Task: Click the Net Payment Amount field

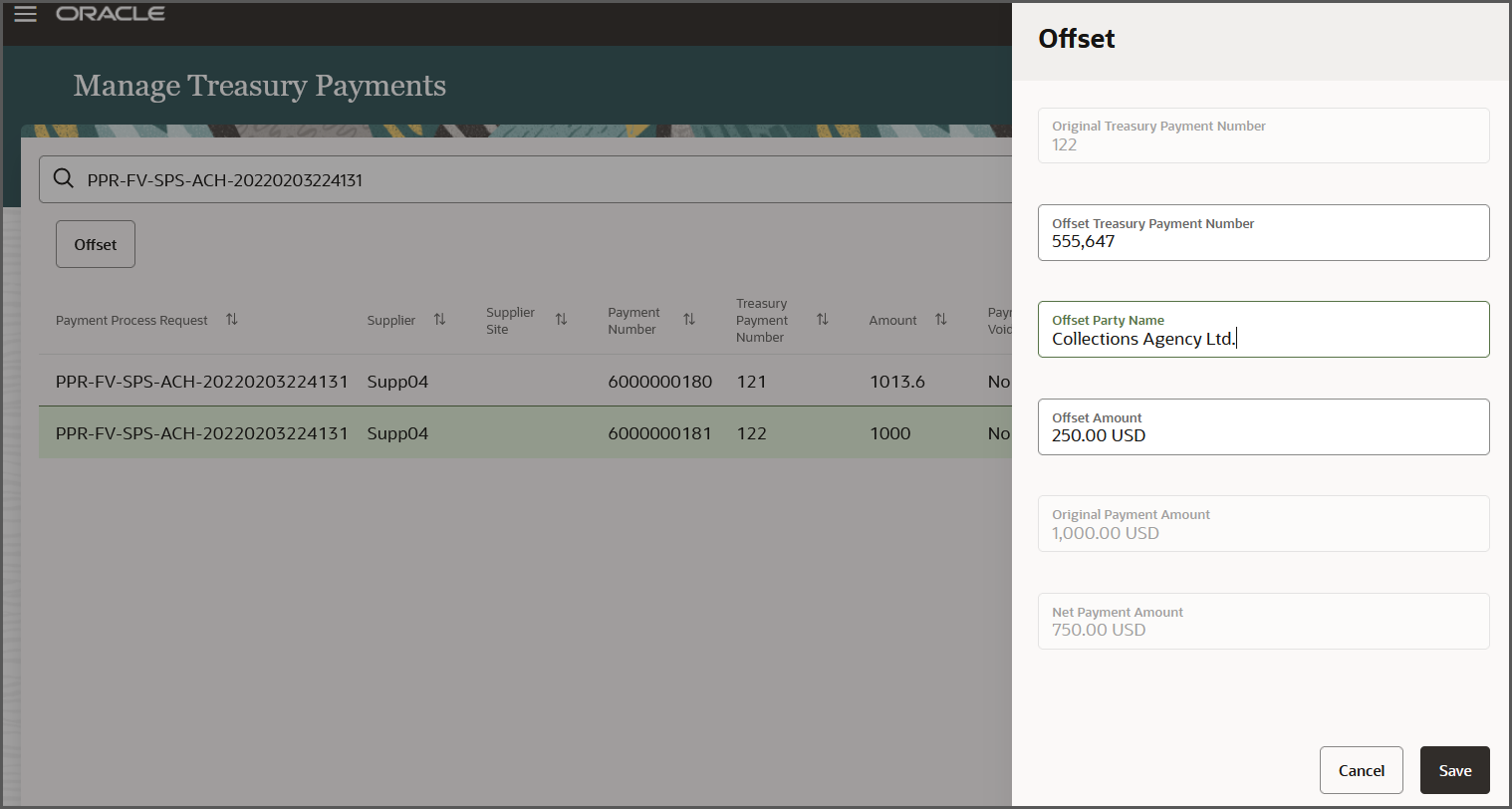Action: pos(1263,622)
